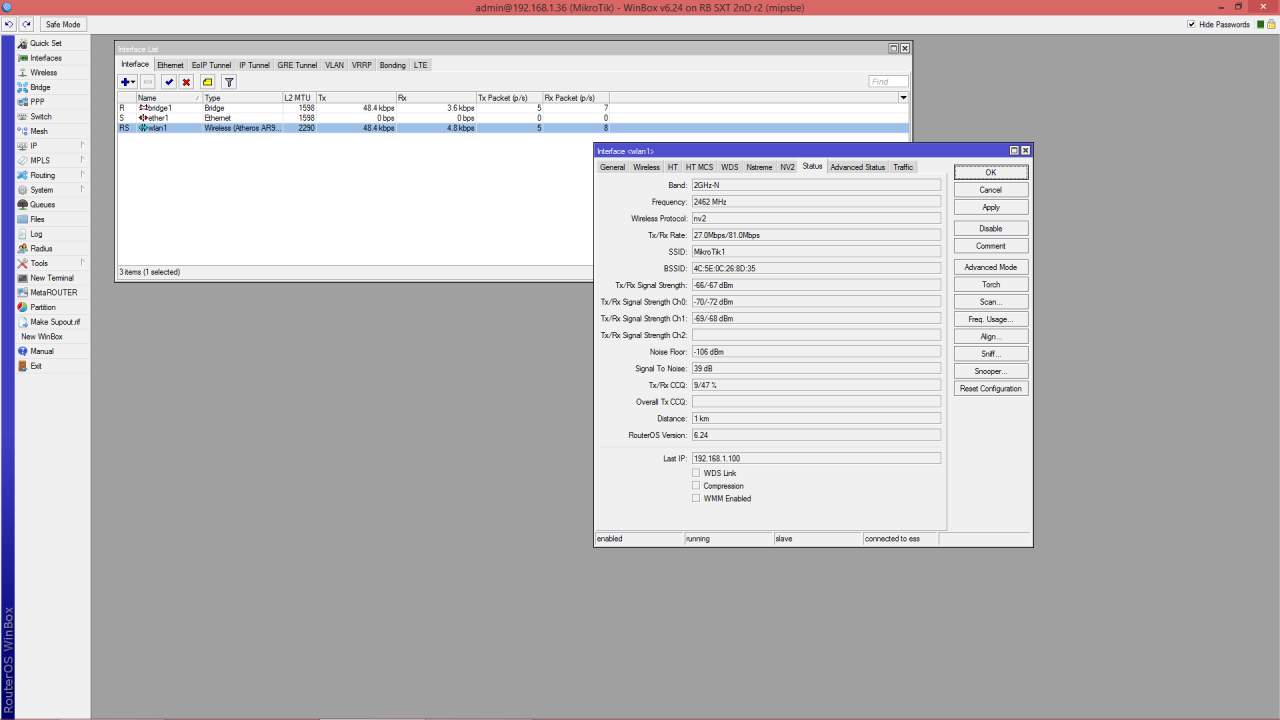
Task: Expand the MPLS submenu in sidebar
Action: pos(50,160)
